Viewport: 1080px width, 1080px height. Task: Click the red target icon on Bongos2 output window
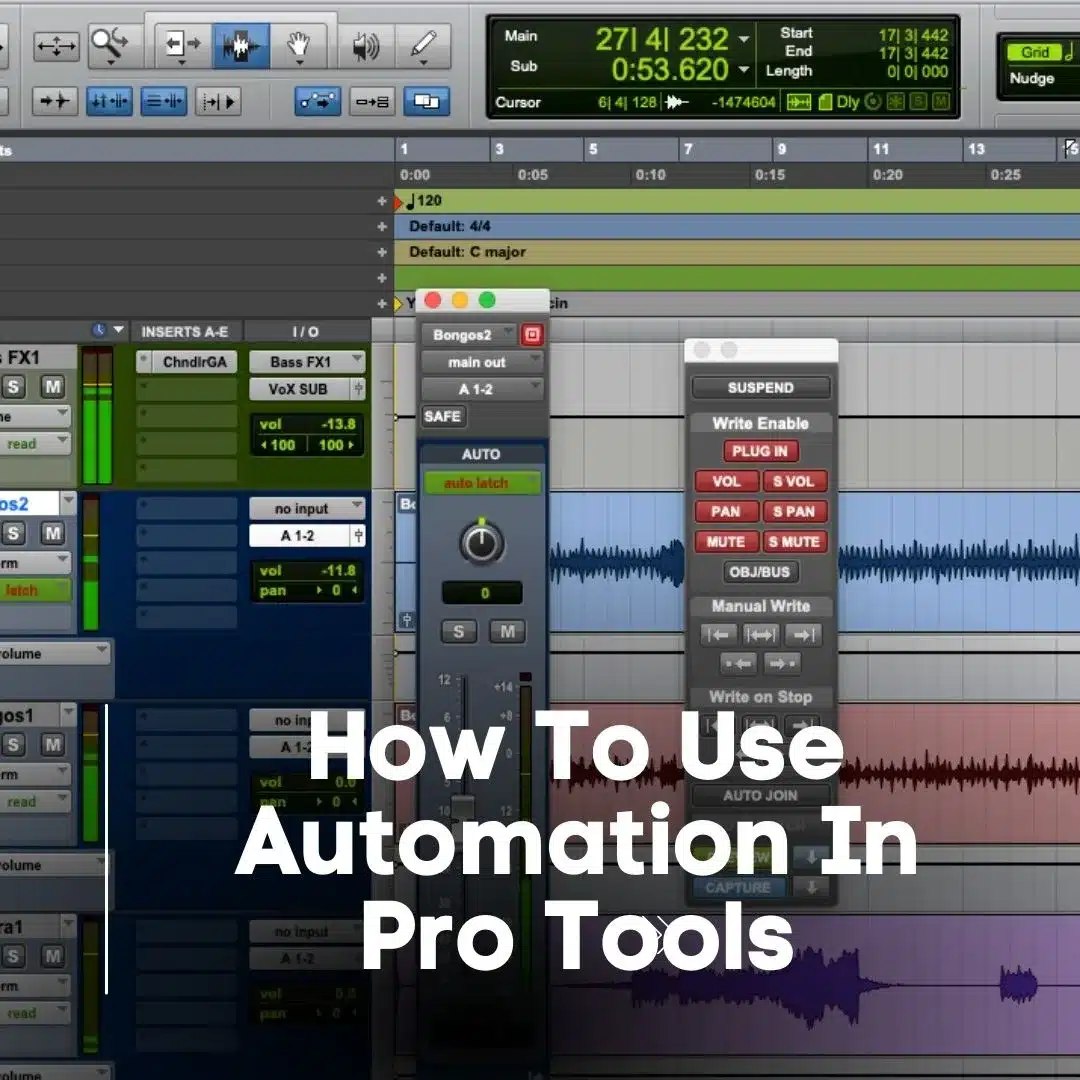[x=530, y=333]
